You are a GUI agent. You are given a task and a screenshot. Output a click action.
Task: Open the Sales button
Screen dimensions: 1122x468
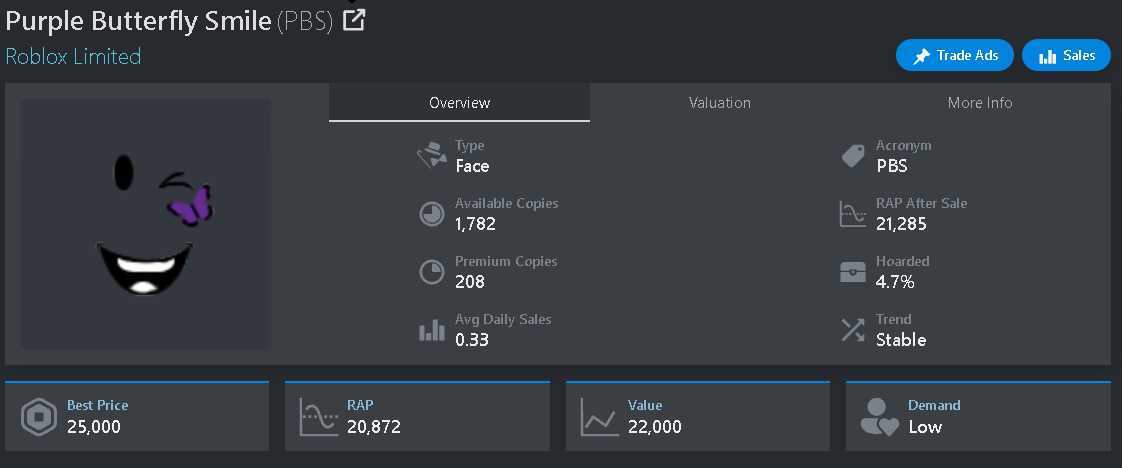[x=1066, y=56]
